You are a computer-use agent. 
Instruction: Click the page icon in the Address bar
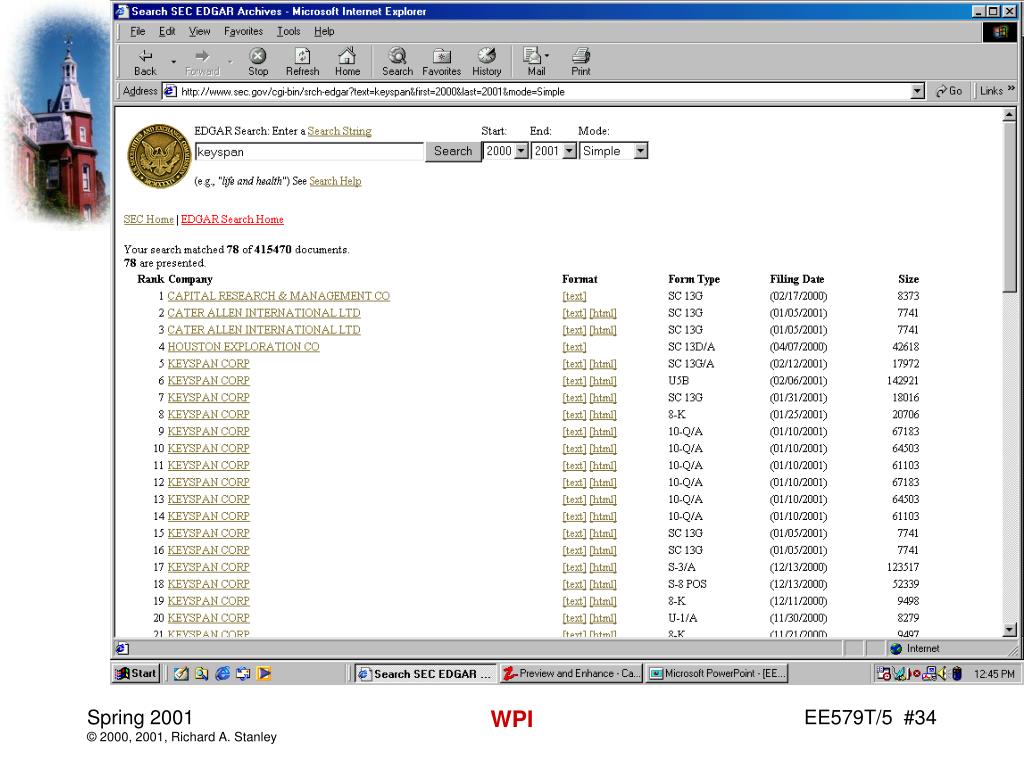tap(170, 91)
